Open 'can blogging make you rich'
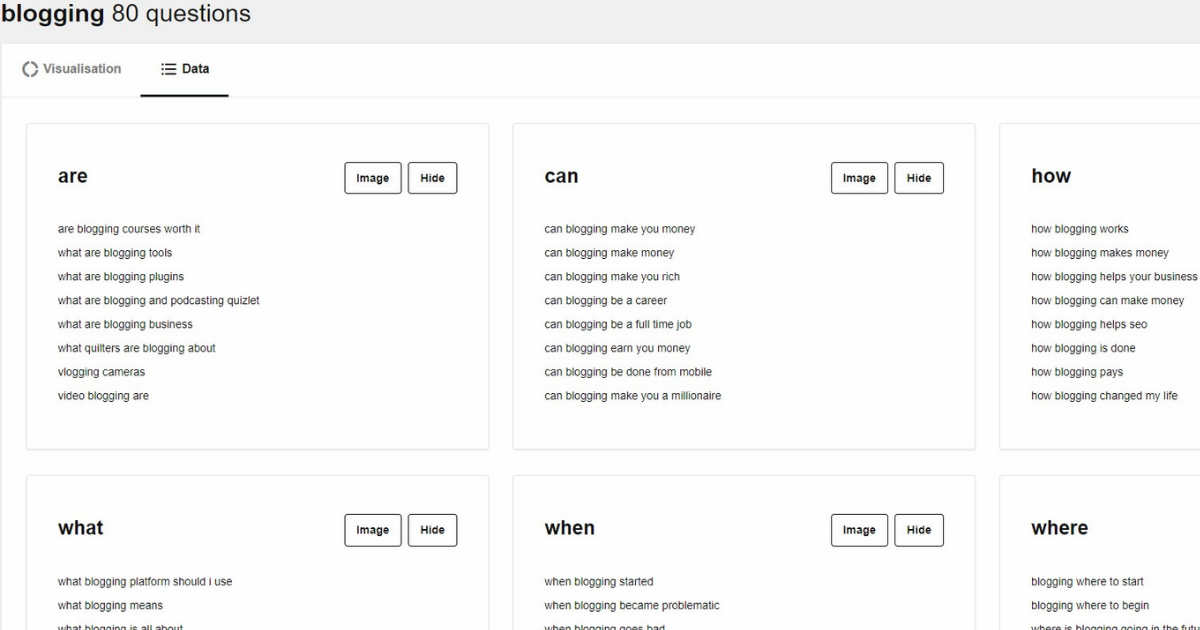 [x=612, y=277]
